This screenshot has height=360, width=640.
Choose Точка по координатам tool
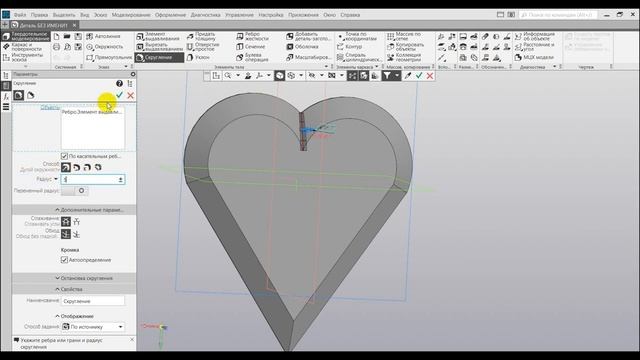tap(357, 36)
